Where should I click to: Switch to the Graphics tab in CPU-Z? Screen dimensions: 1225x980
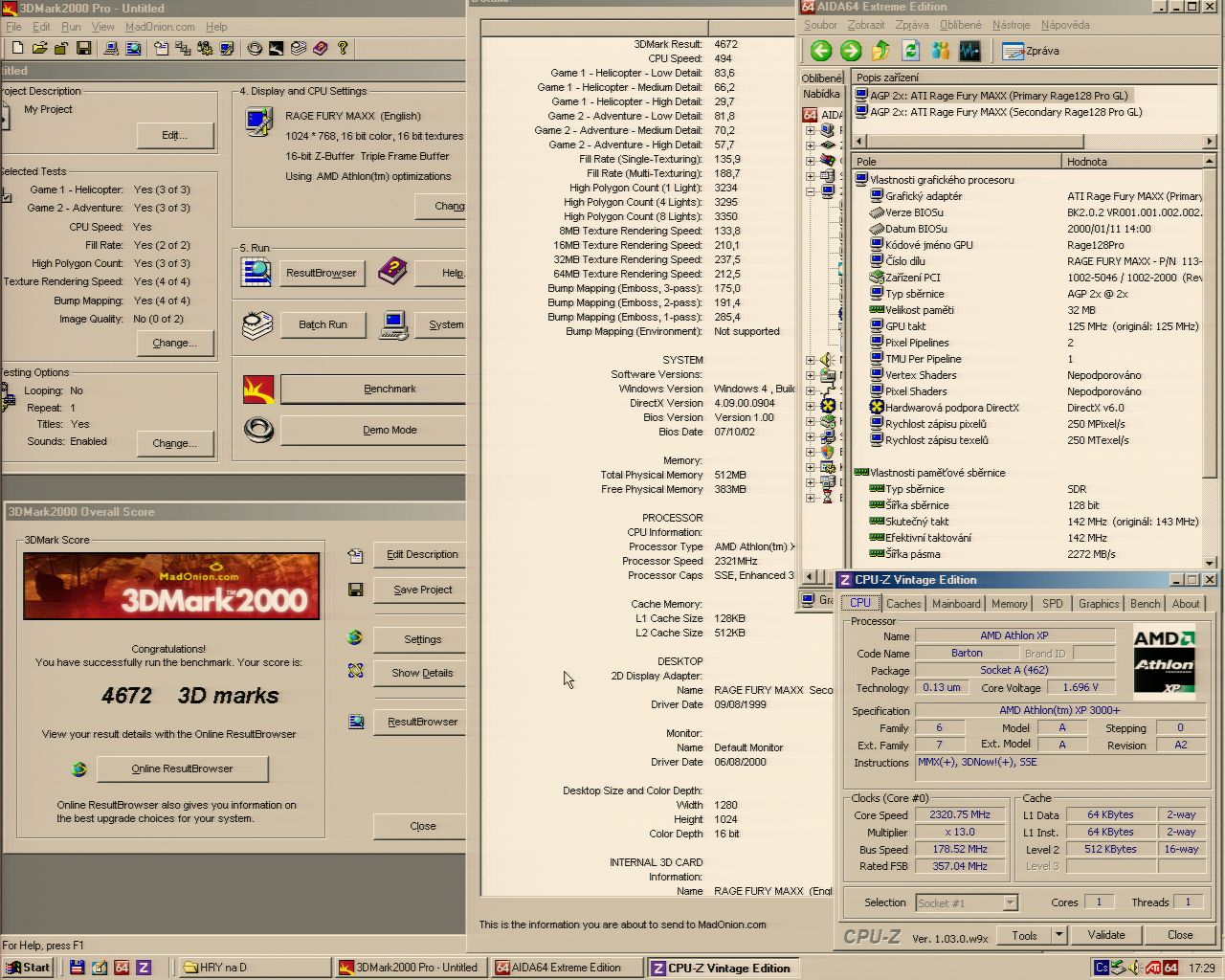pos(1098,604)
